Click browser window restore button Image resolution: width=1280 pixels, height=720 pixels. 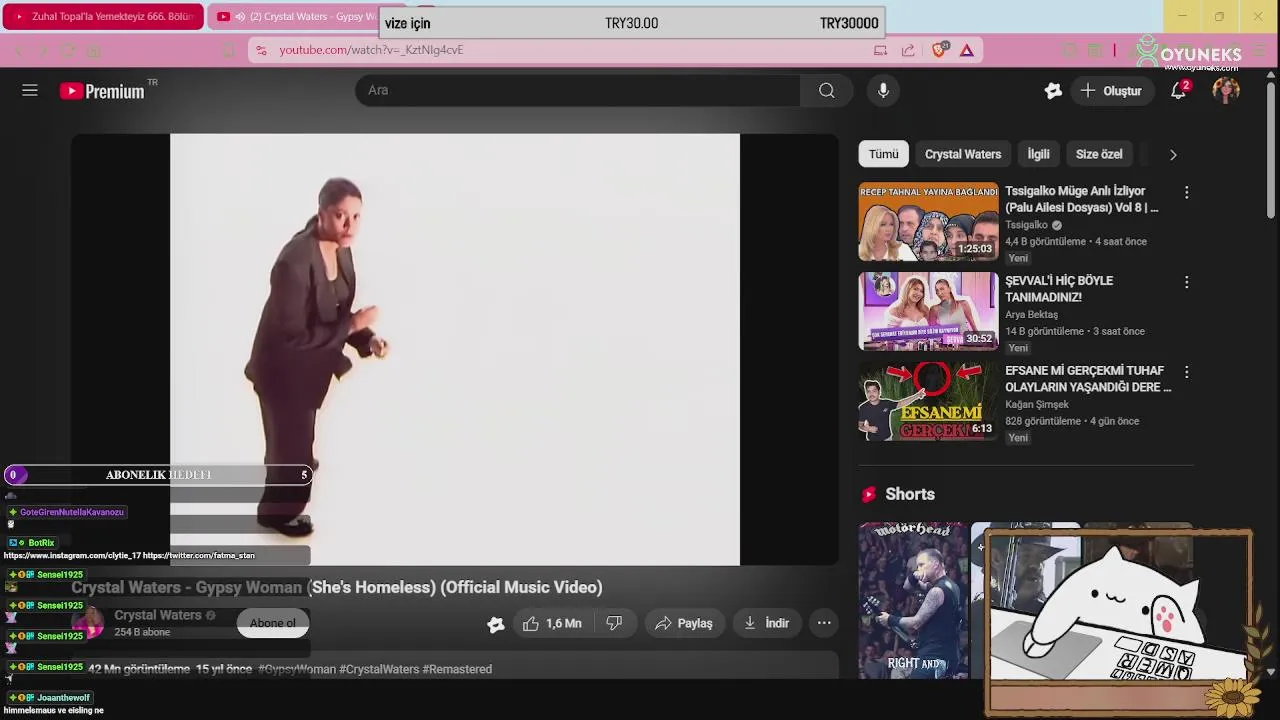point(1219,16)
